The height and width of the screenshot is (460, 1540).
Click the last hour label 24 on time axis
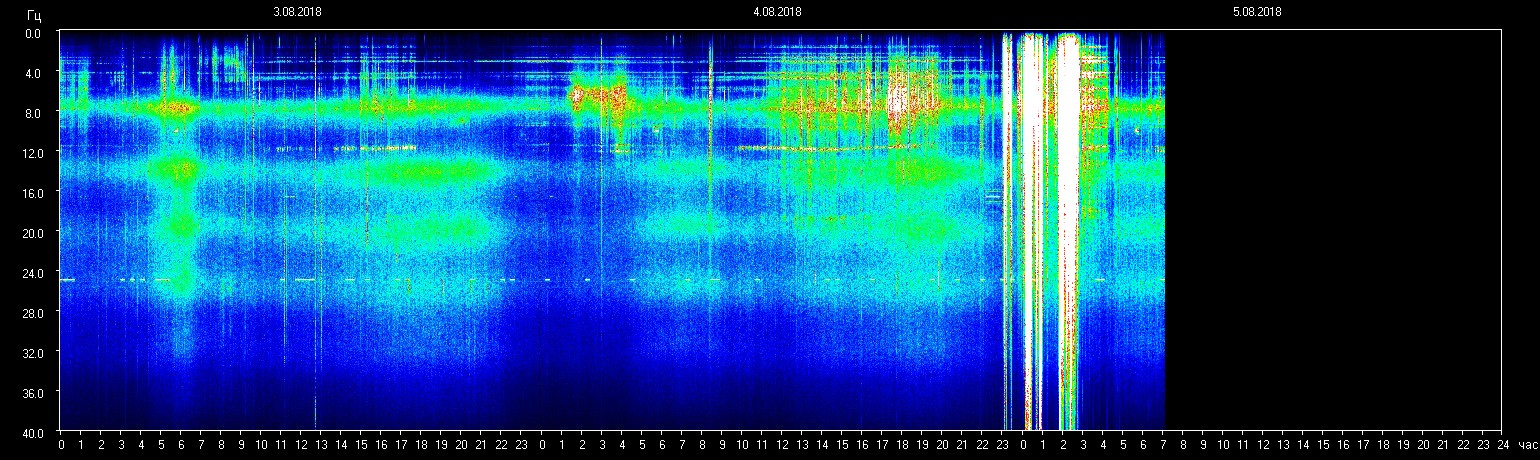point(1502,445)
